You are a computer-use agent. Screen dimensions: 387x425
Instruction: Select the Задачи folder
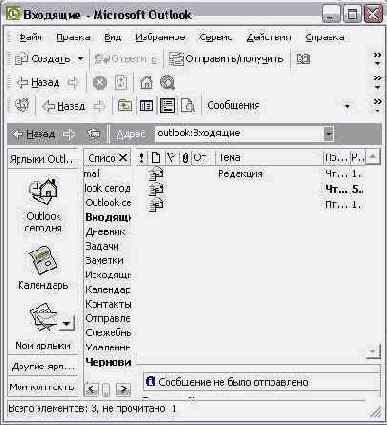[x=102, y=246]
